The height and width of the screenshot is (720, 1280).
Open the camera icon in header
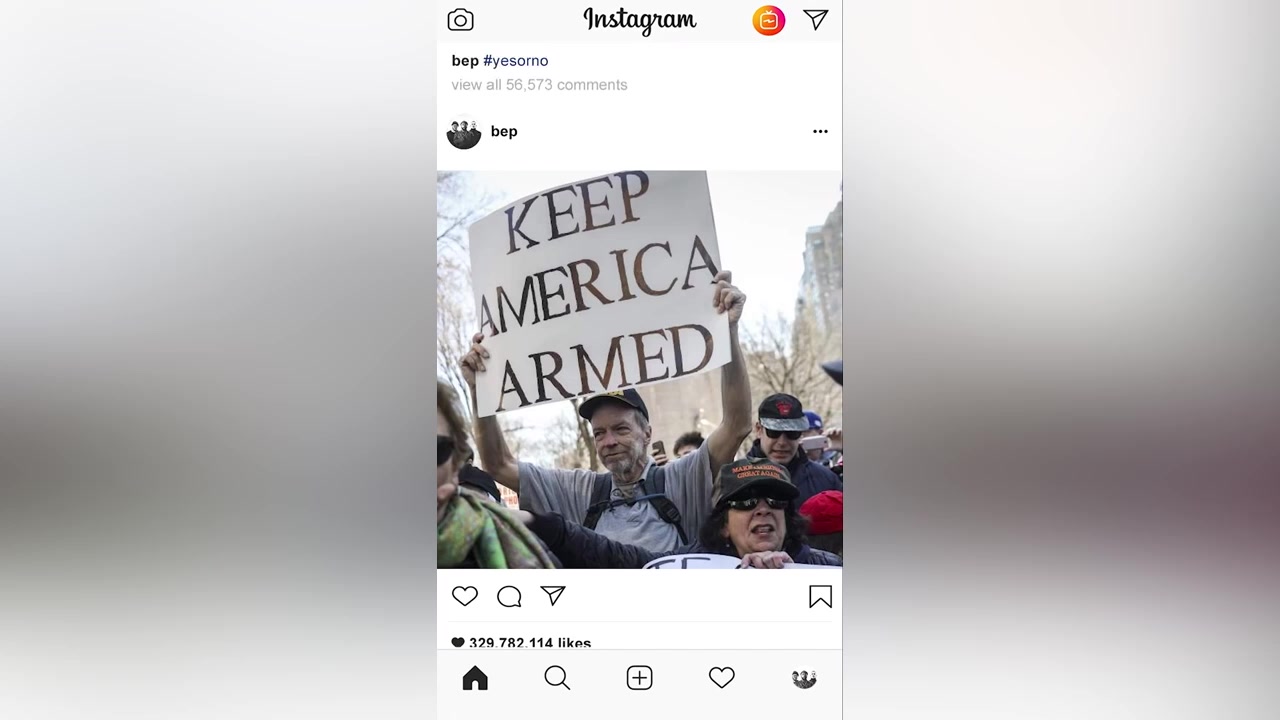click(x=460, y=20)
